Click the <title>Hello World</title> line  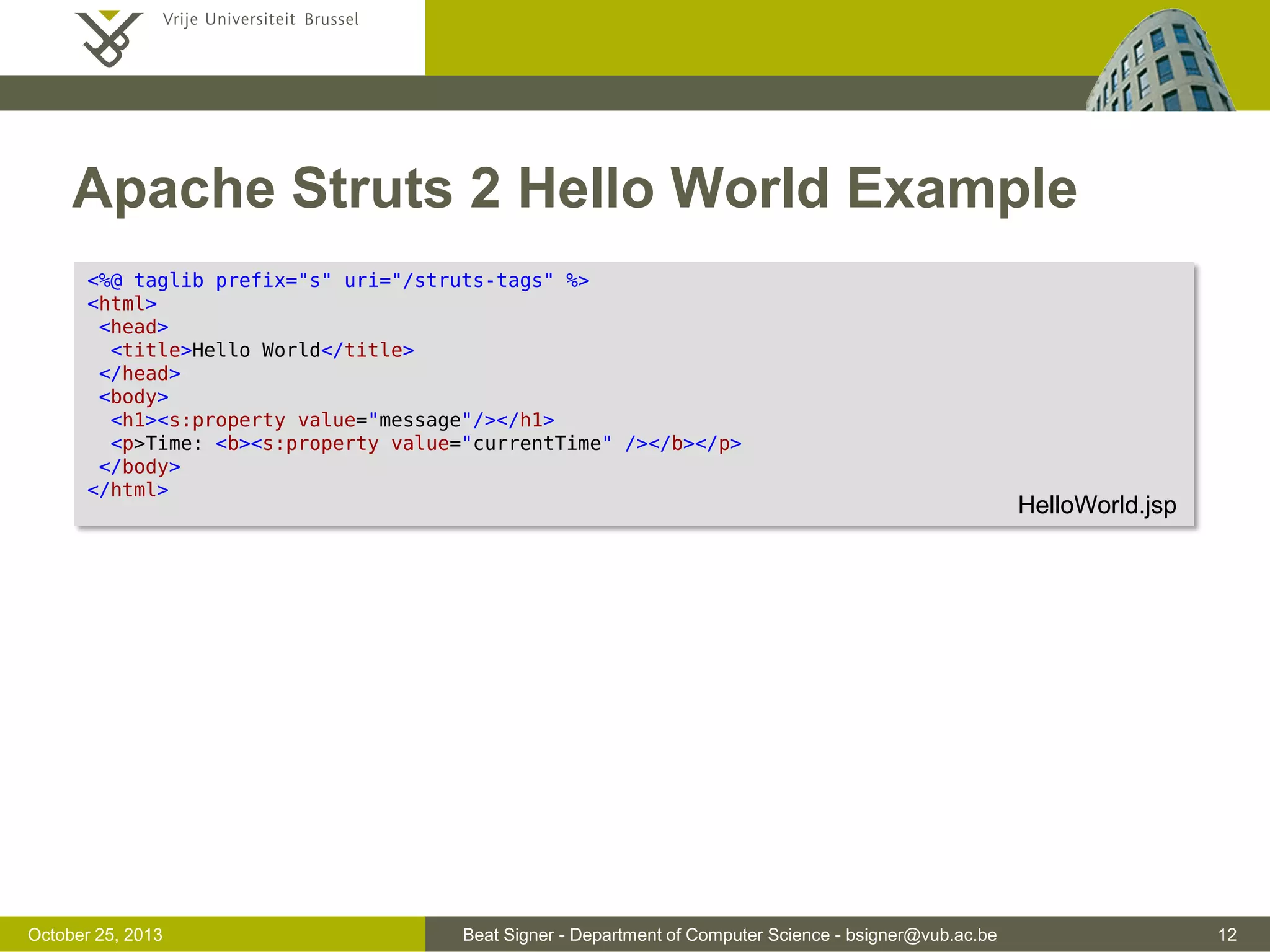262,350
